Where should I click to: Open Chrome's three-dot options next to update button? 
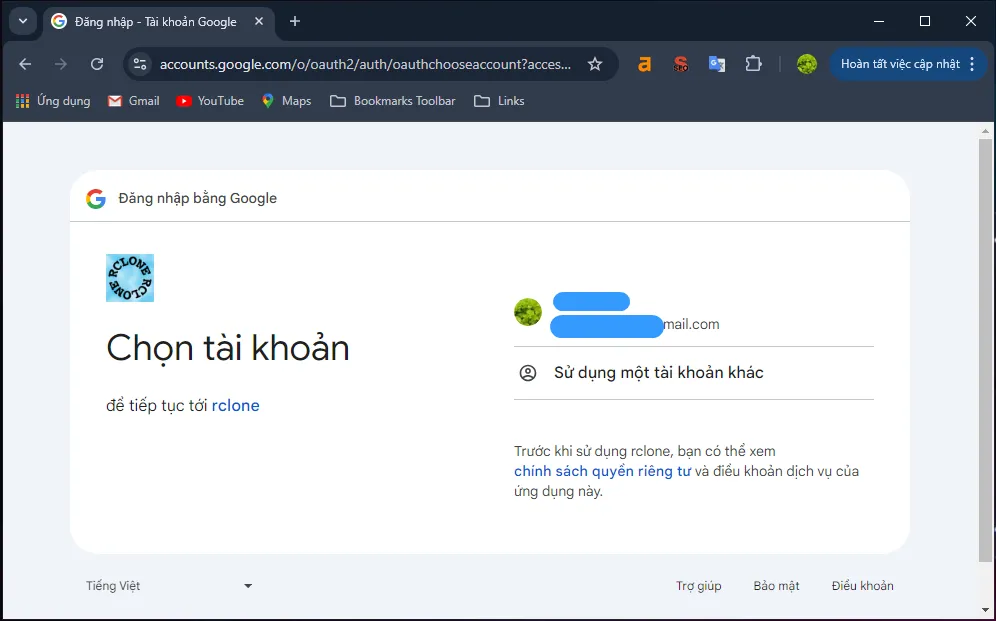[x=971, y=63]
